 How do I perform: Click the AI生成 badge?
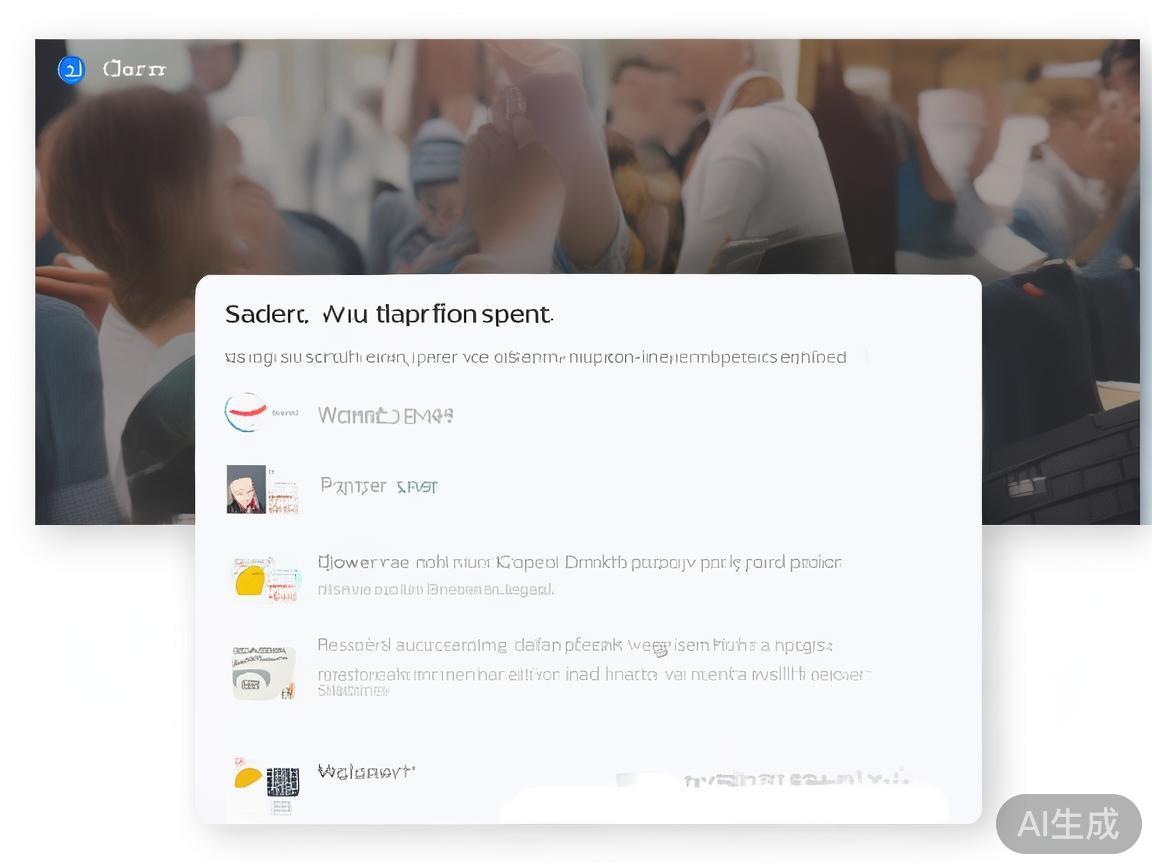pyautogui.click(x=1069, y=824)
